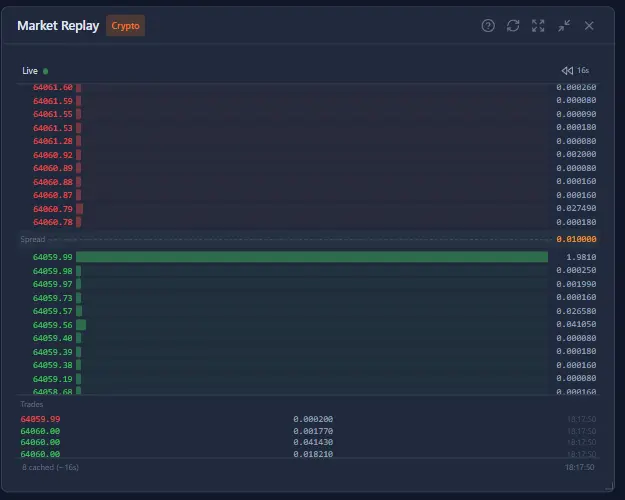This screenshot has width=625, height=500.
Task: Click bid size 0.026580
Action: (576, 311)
